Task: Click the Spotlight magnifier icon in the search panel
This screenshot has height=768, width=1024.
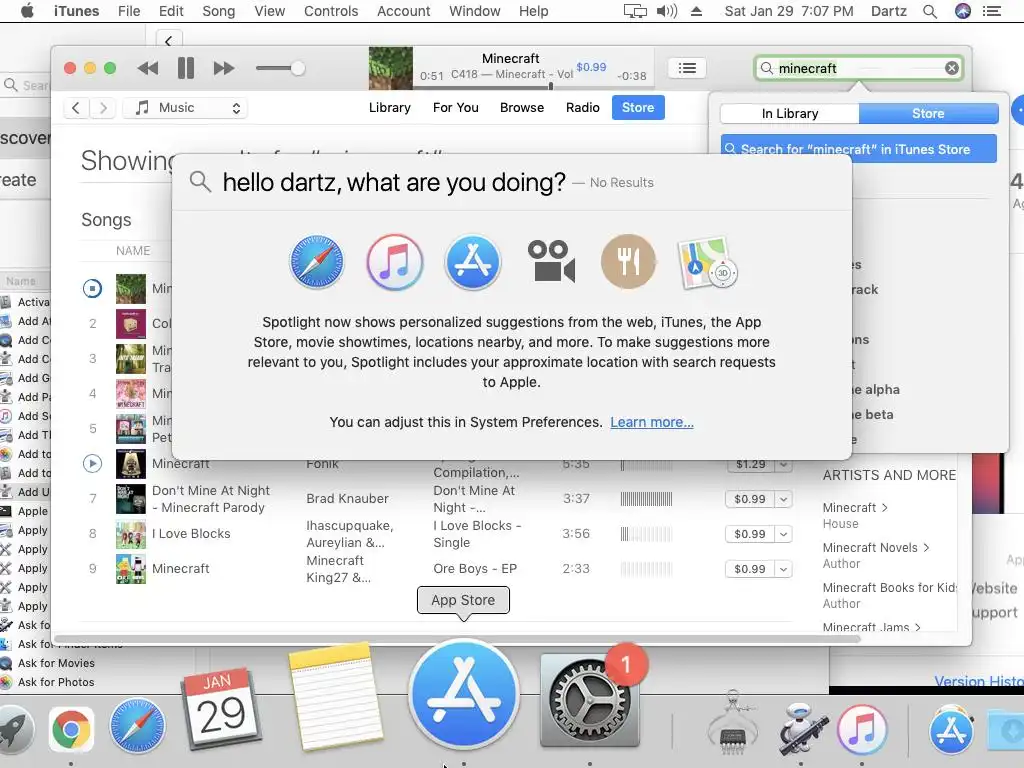Action: (200, 182)
